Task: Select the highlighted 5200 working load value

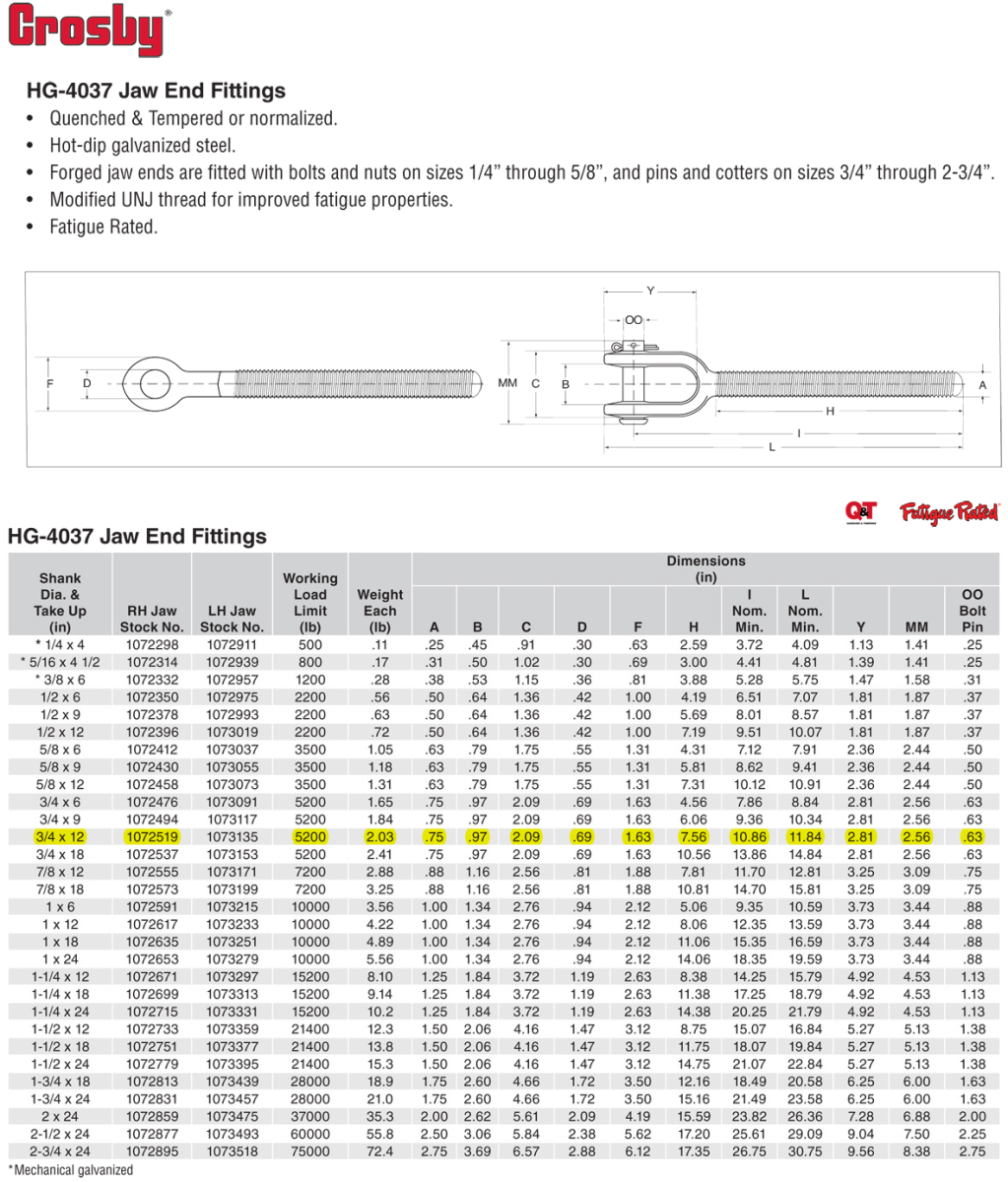Action: pos(309,836)
